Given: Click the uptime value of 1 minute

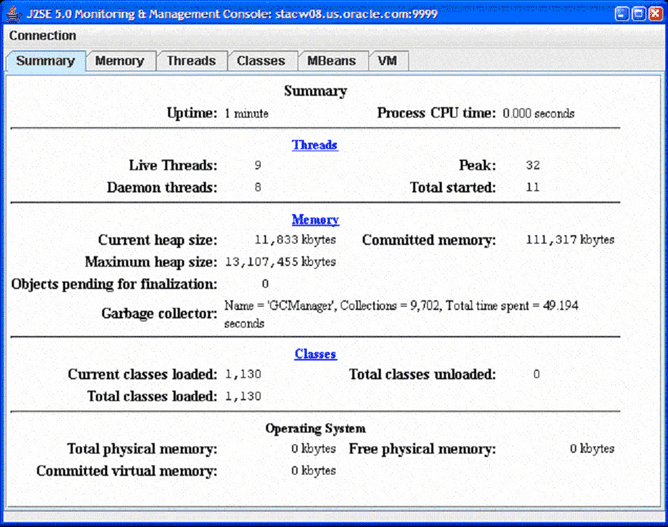Looking at the screenshot, I should click(x=246, y=114).
